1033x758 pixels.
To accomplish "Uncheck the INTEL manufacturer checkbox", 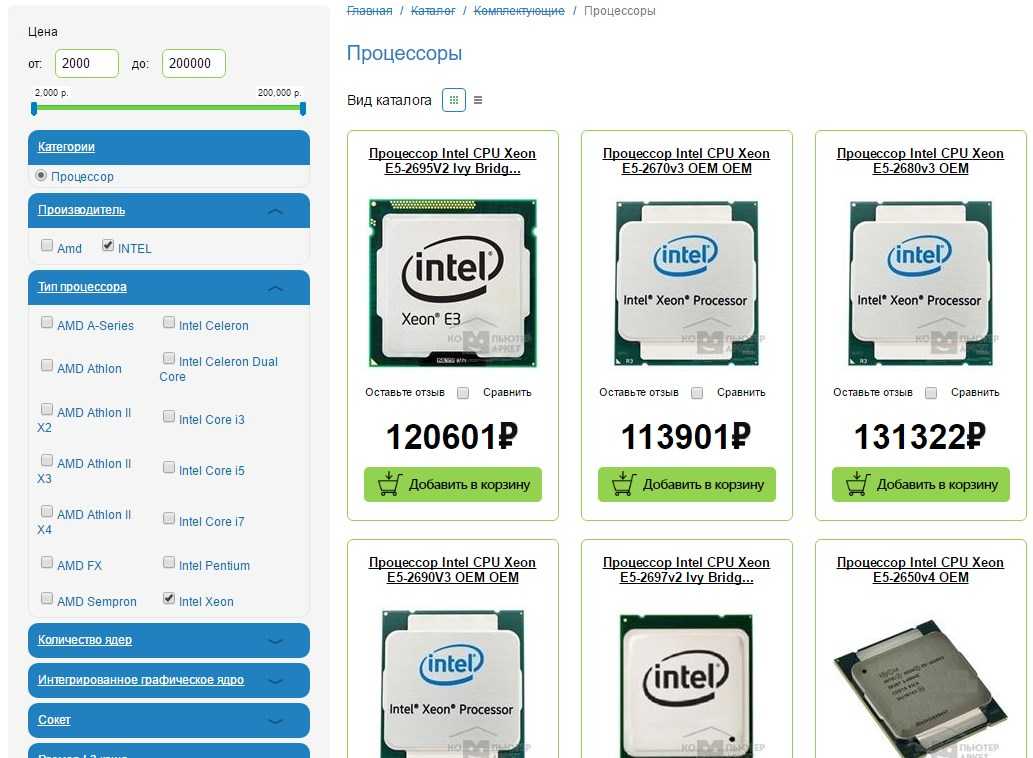I will tap(108, 245).
